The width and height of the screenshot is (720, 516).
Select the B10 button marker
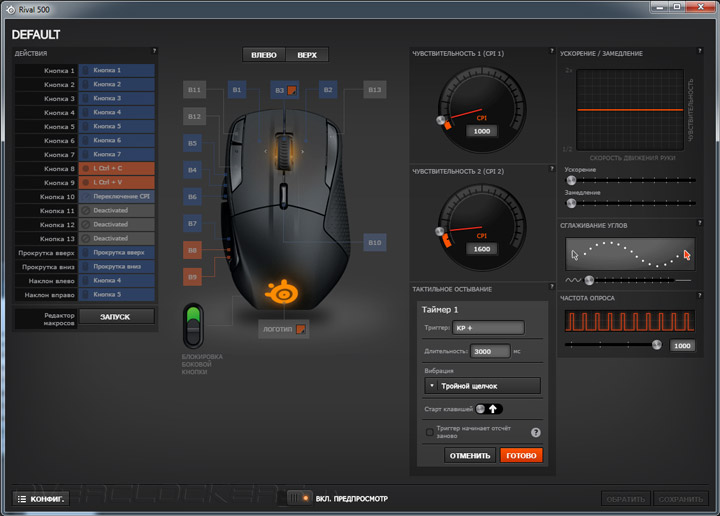pos(375,242)
